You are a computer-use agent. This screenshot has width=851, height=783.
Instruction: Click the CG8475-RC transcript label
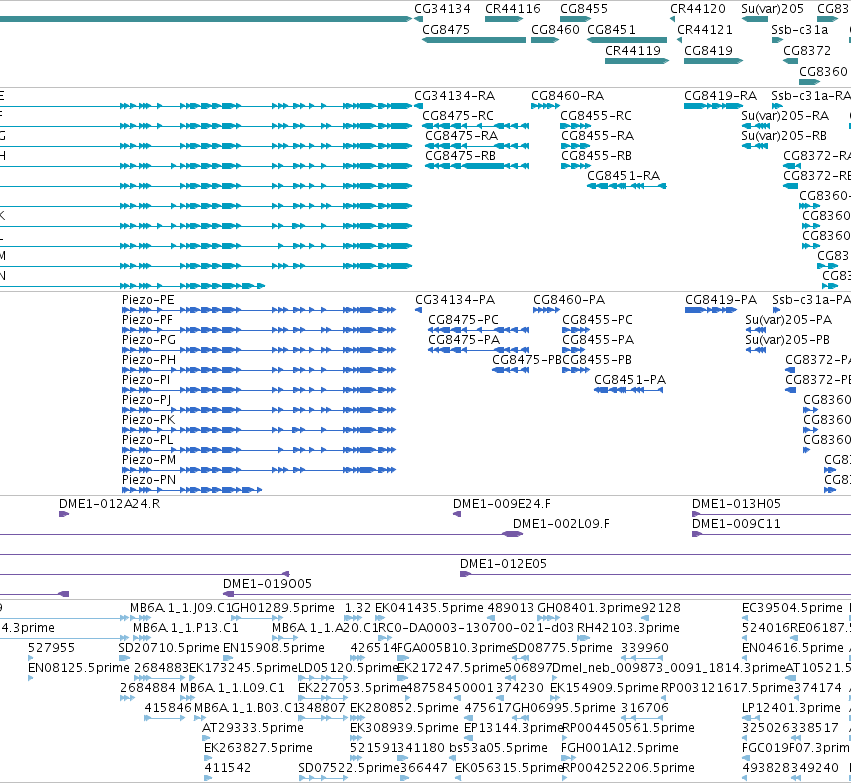click(458, 116)
